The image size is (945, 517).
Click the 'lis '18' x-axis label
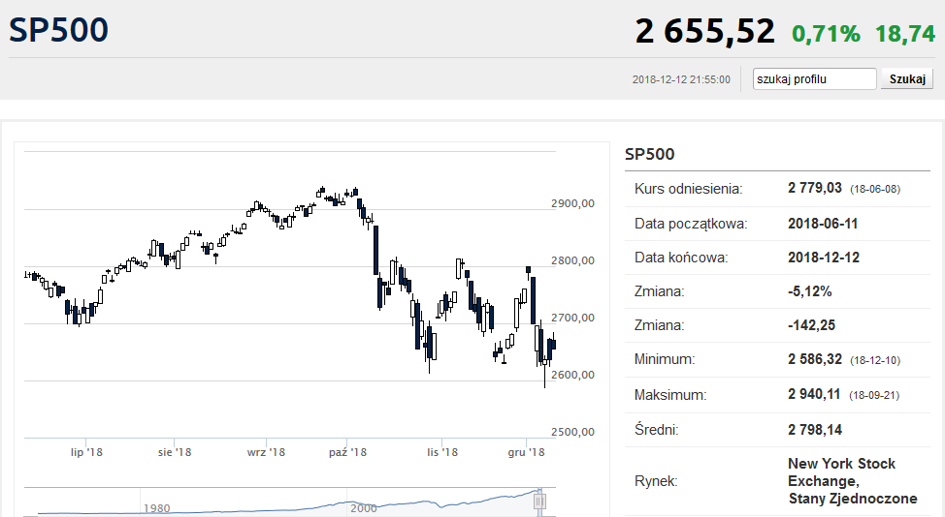(442, 452)
